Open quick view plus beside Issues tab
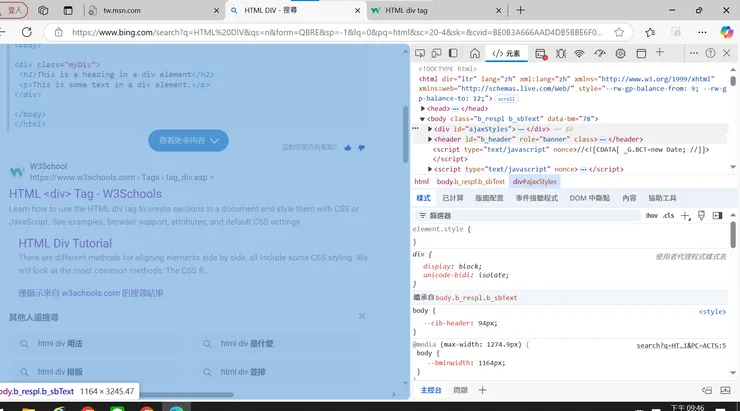Image resolution: width=740 pixels, height=411 pixels. pyautogui.click(x=482, y=390)
